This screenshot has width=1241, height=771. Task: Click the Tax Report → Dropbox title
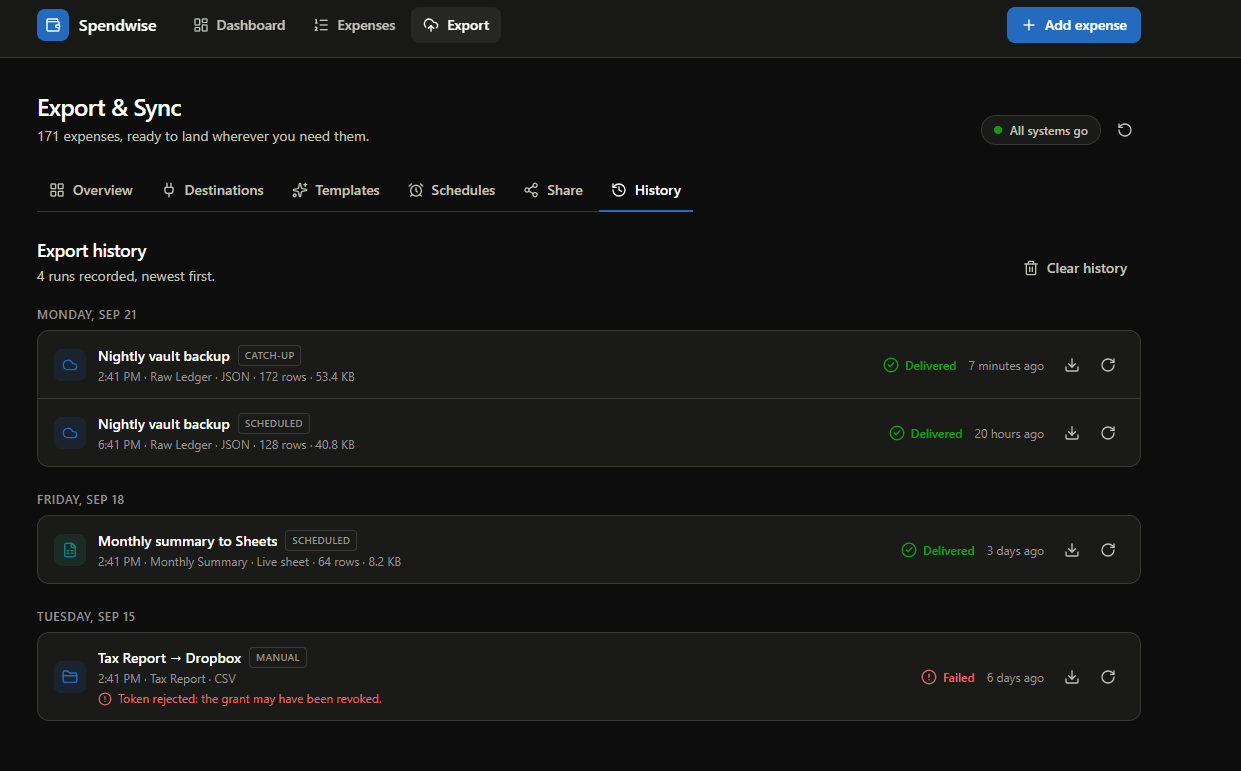click(170, 658)
